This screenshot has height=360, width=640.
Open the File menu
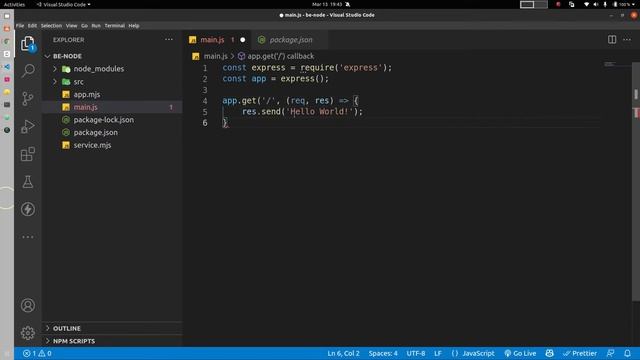coord(20,25)
